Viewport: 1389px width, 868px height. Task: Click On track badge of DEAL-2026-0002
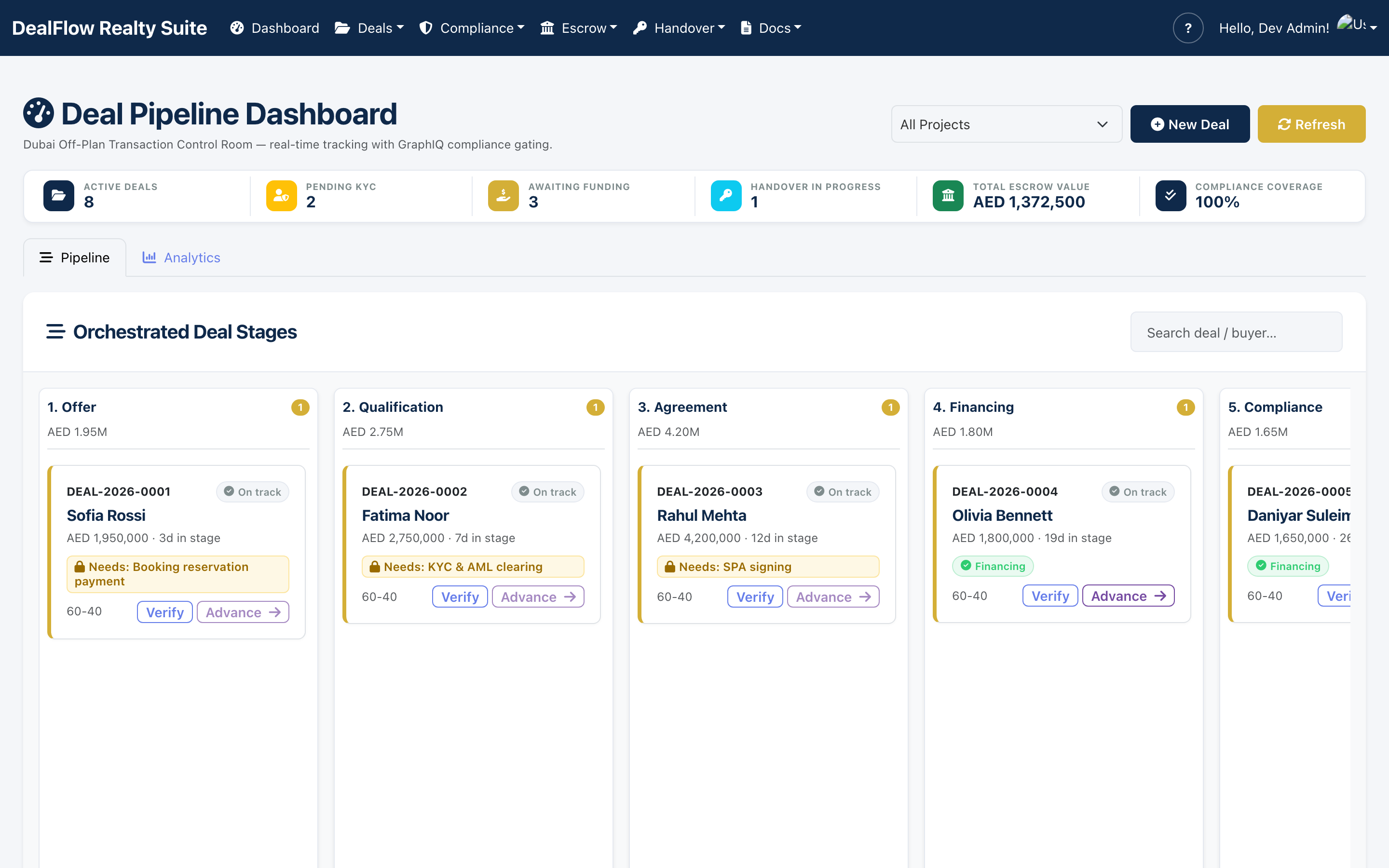(x=547, y=491)
